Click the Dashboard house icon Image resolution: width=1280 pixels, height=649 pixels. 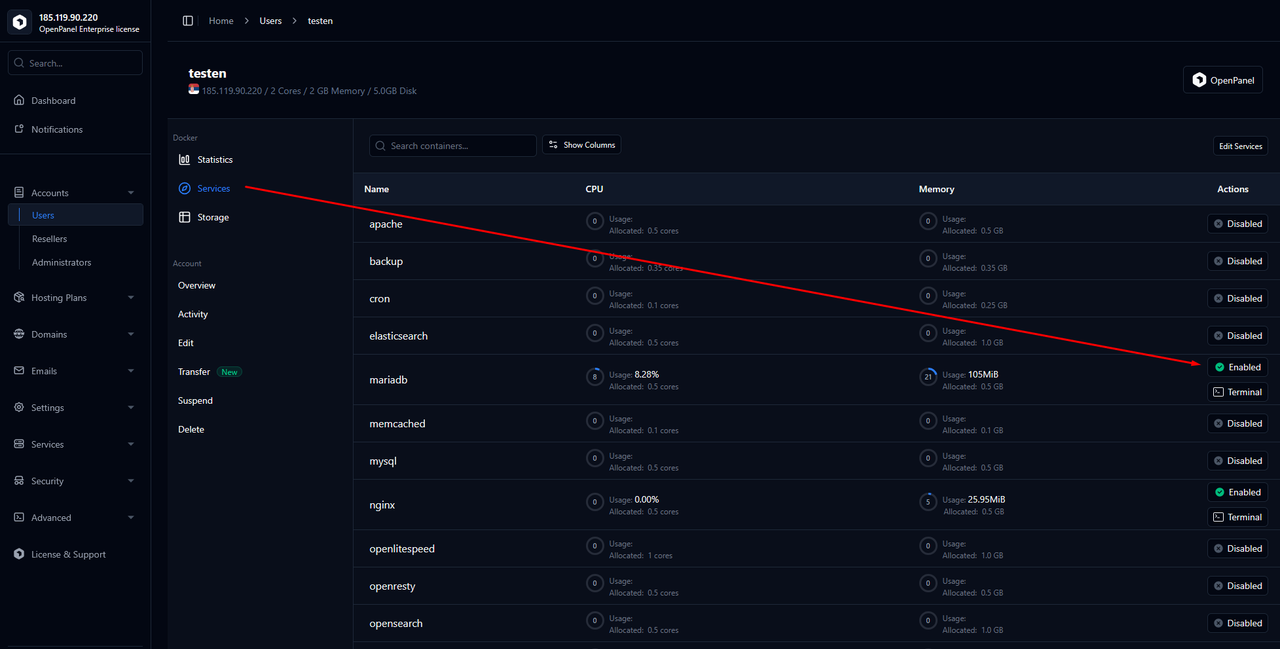click(19, 101)
